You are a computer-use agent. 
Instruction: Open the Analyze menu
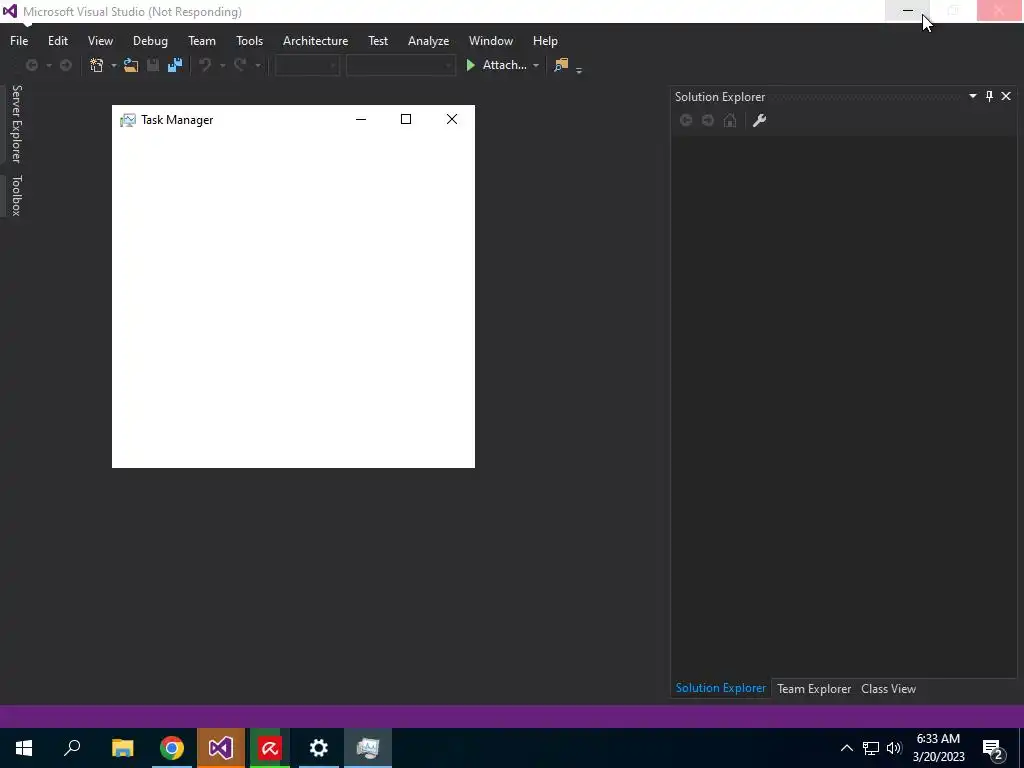(x=428, y=40)
